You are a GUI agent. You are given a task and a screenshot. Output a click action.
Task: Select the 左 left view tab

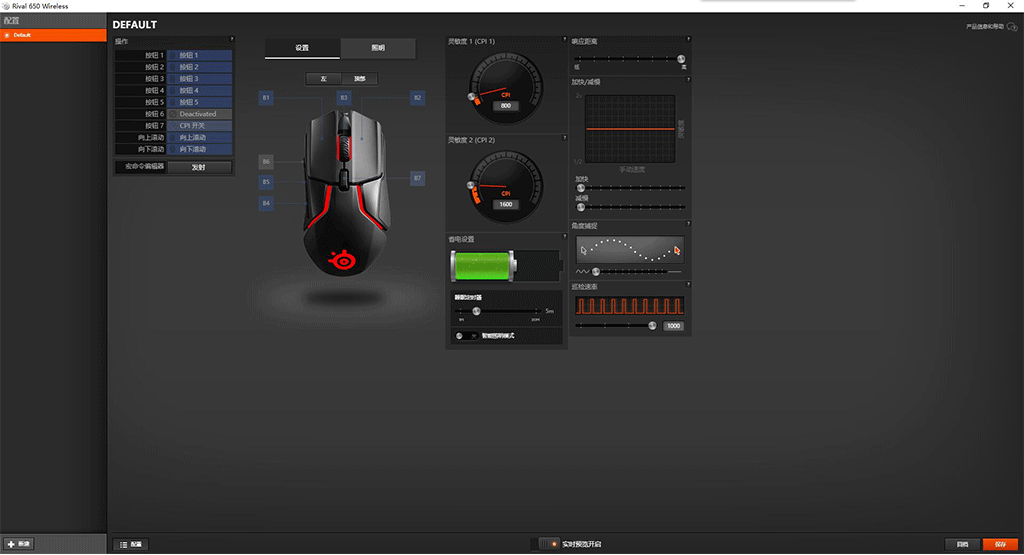[x=323, y=79]
